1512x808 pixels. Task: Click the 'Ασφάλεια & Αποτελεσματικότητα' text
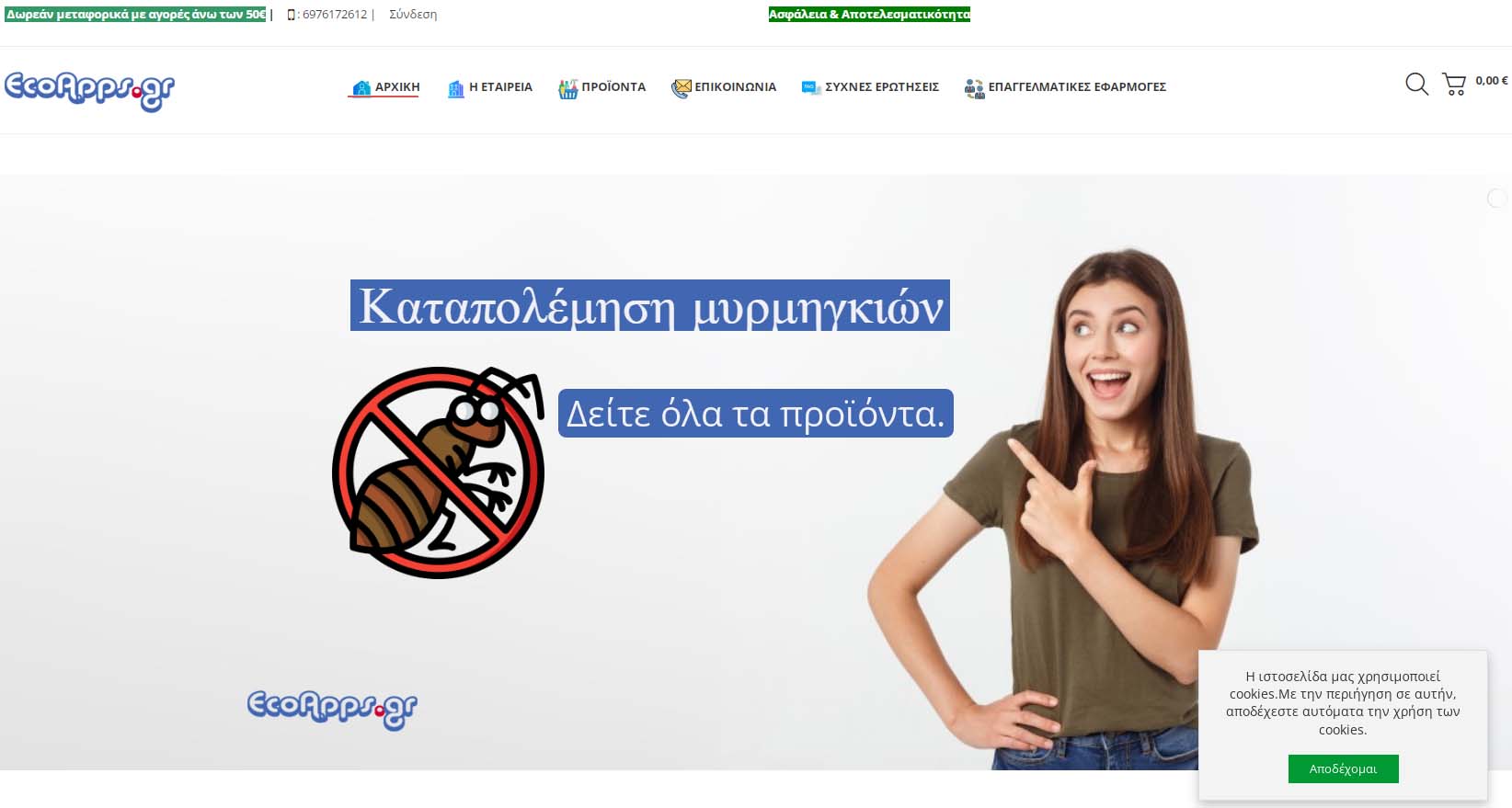coord(869,14)
